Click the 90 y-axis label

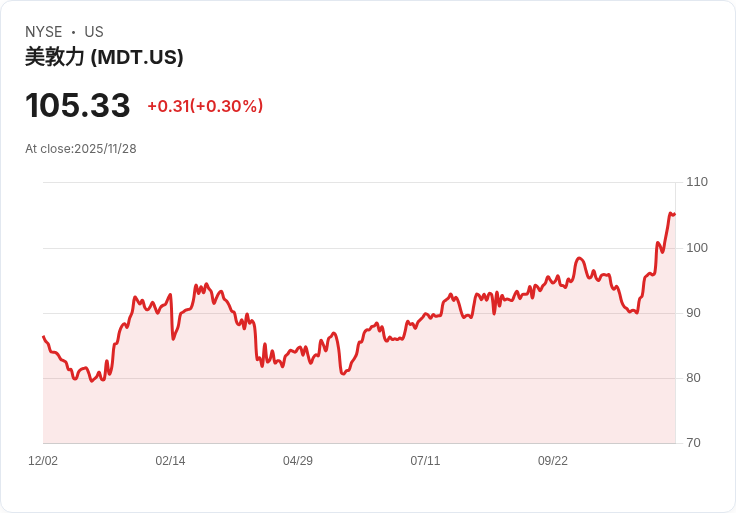pos(694,313)
